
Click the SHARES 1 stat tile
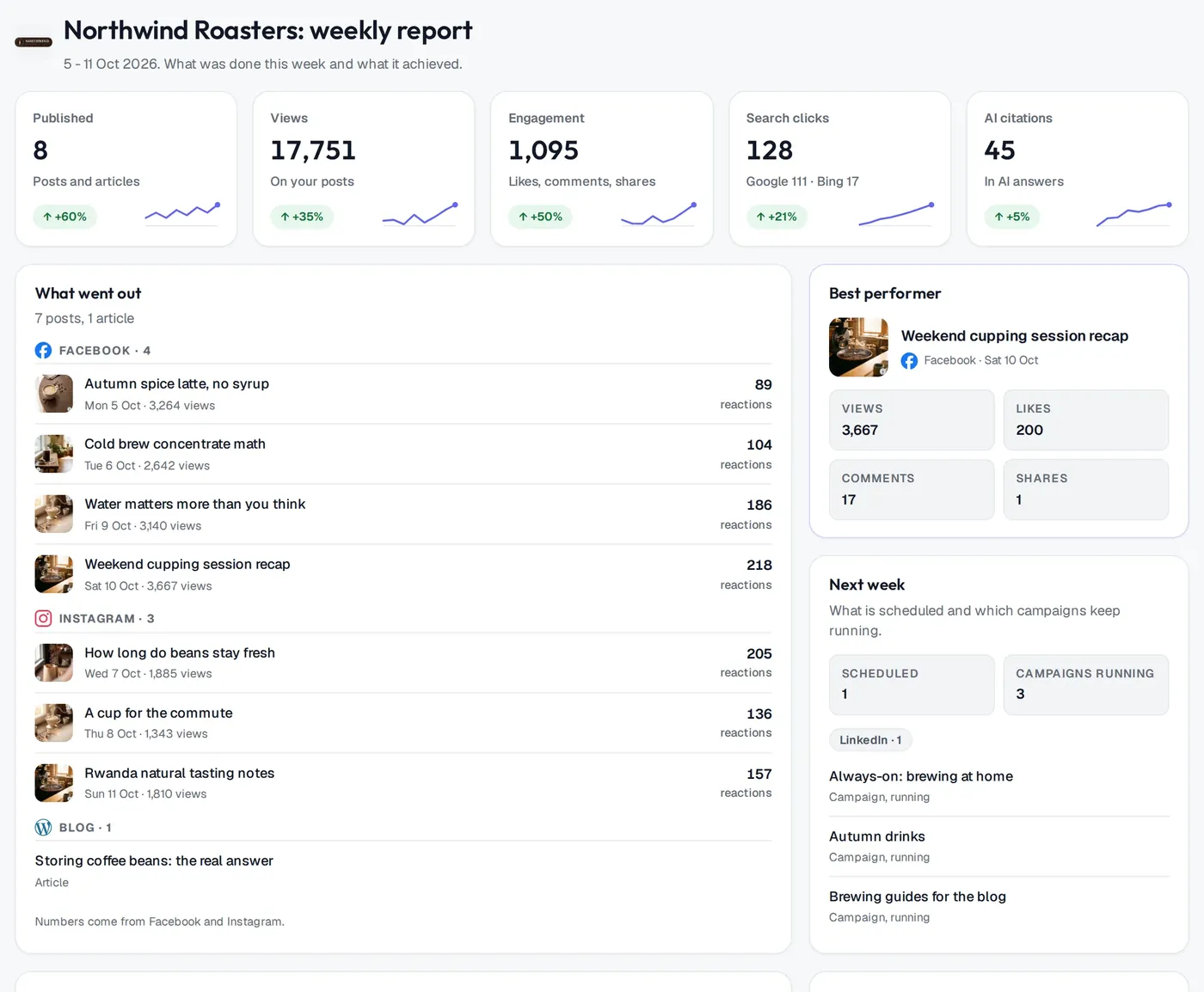[1086, 489]
